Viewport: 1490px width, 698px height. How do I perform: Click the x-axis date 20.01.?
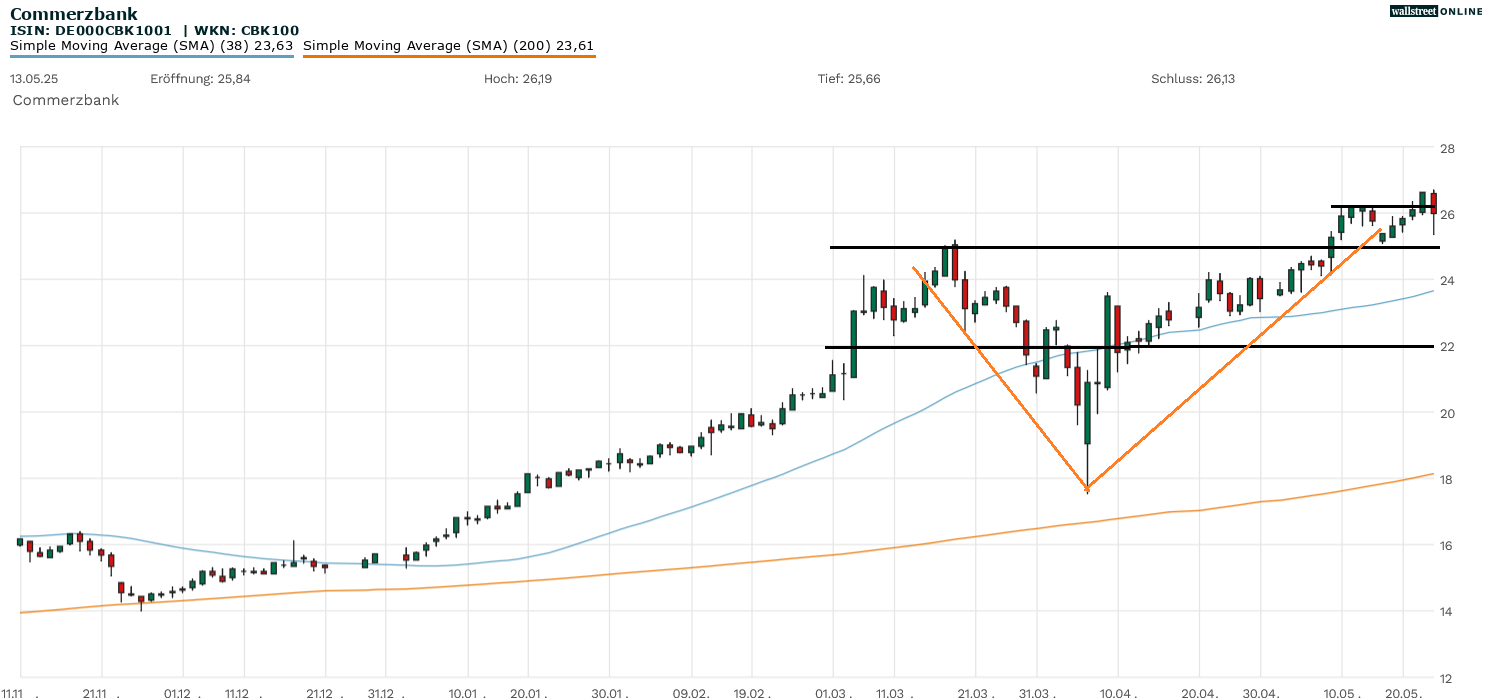[527, 693]
